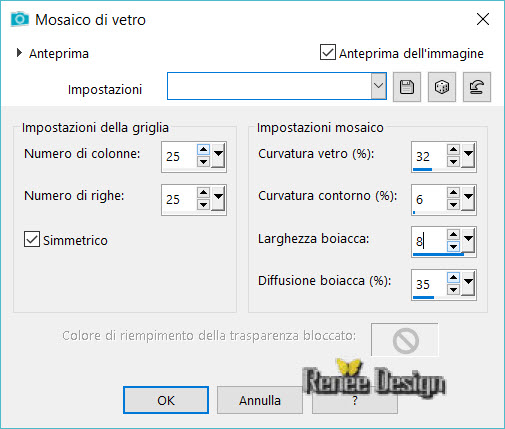Increase Numero di colonne with up arrow
The image size is (505, 429).
coord(203,150)
